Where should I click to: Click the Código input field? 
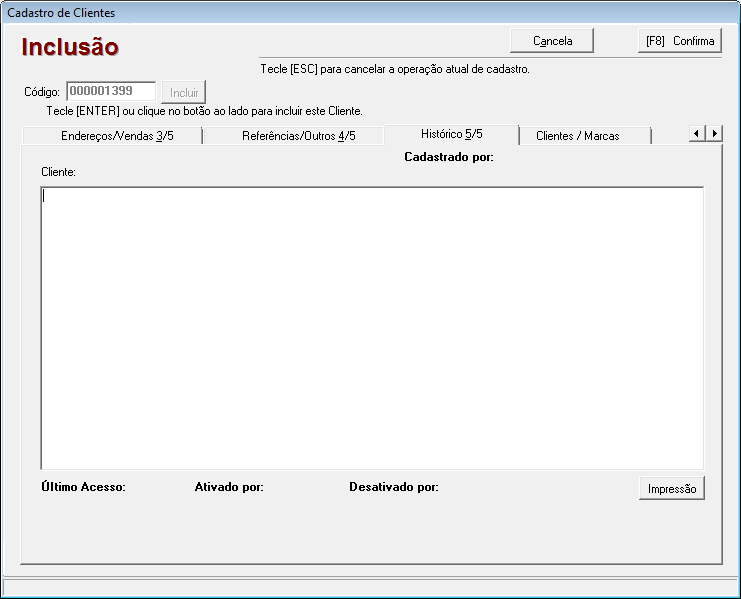point(111,91)
